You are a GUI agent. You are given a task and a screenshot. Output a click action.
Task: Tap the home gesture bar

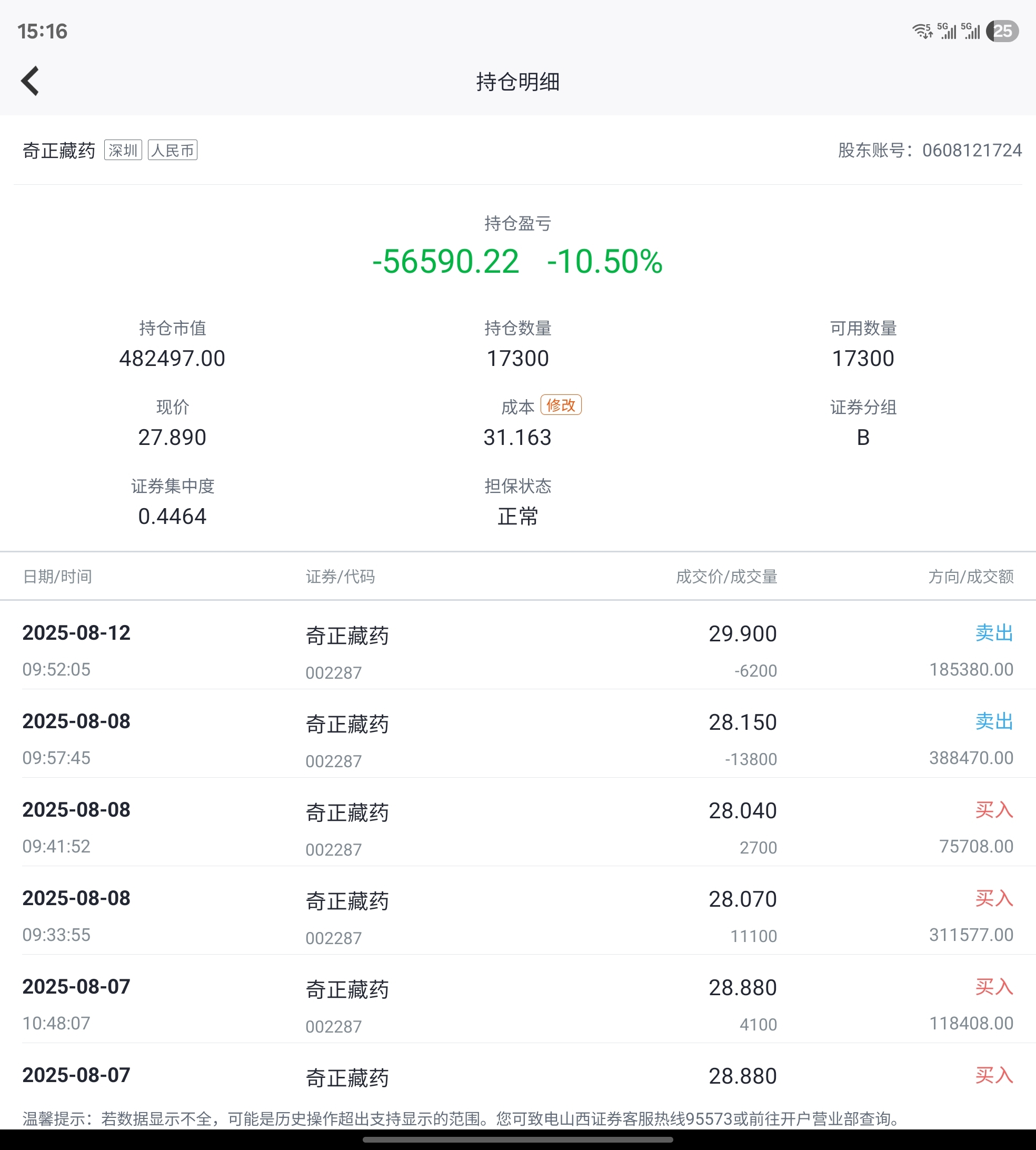518,1140
